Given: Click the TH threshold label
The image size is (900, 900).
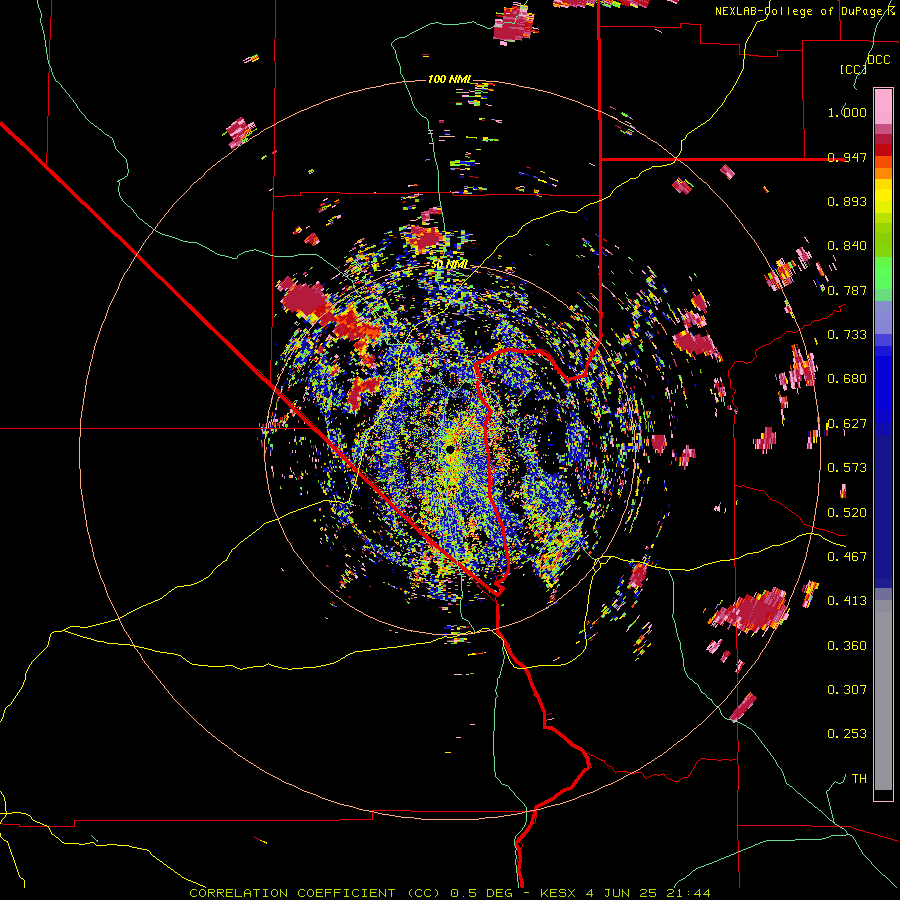Looking at the screenshot, I should click(859, 779).
